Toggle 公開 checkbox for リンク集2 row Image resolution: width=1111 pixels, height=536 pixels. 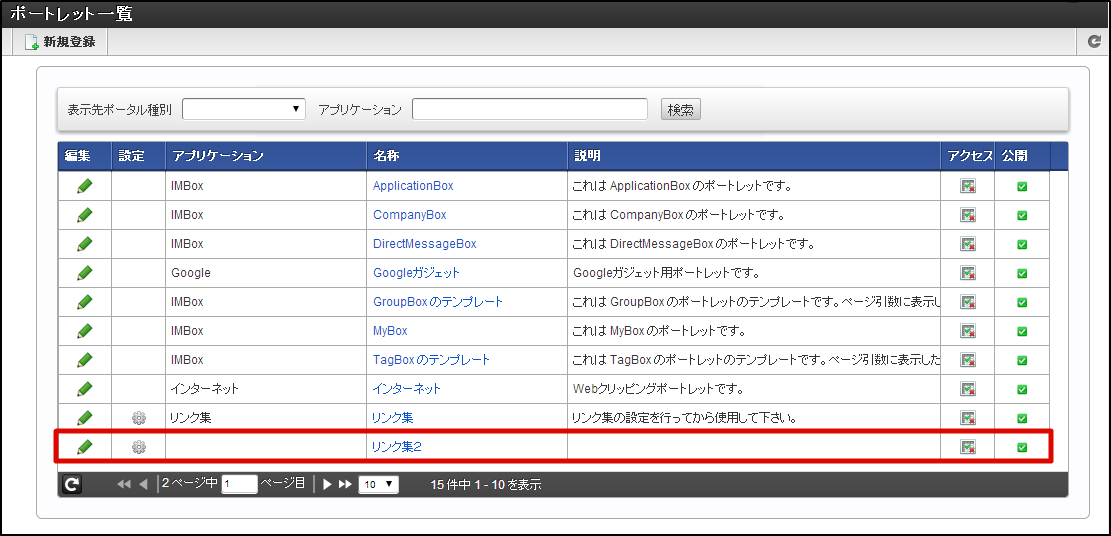[1022, 447]
